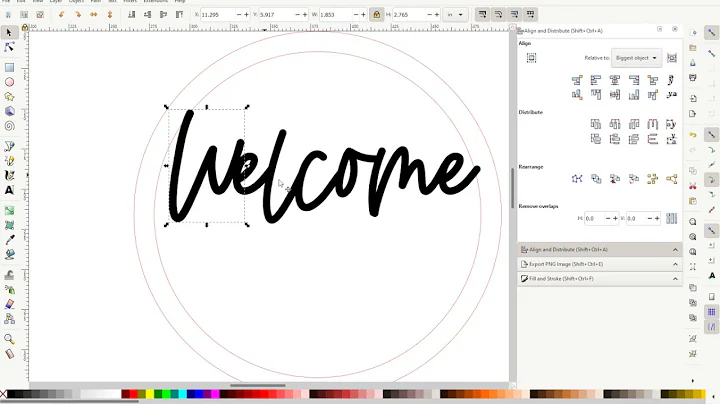
Task: Apply the red palette swatch
Action: click(x=134, y=394)
